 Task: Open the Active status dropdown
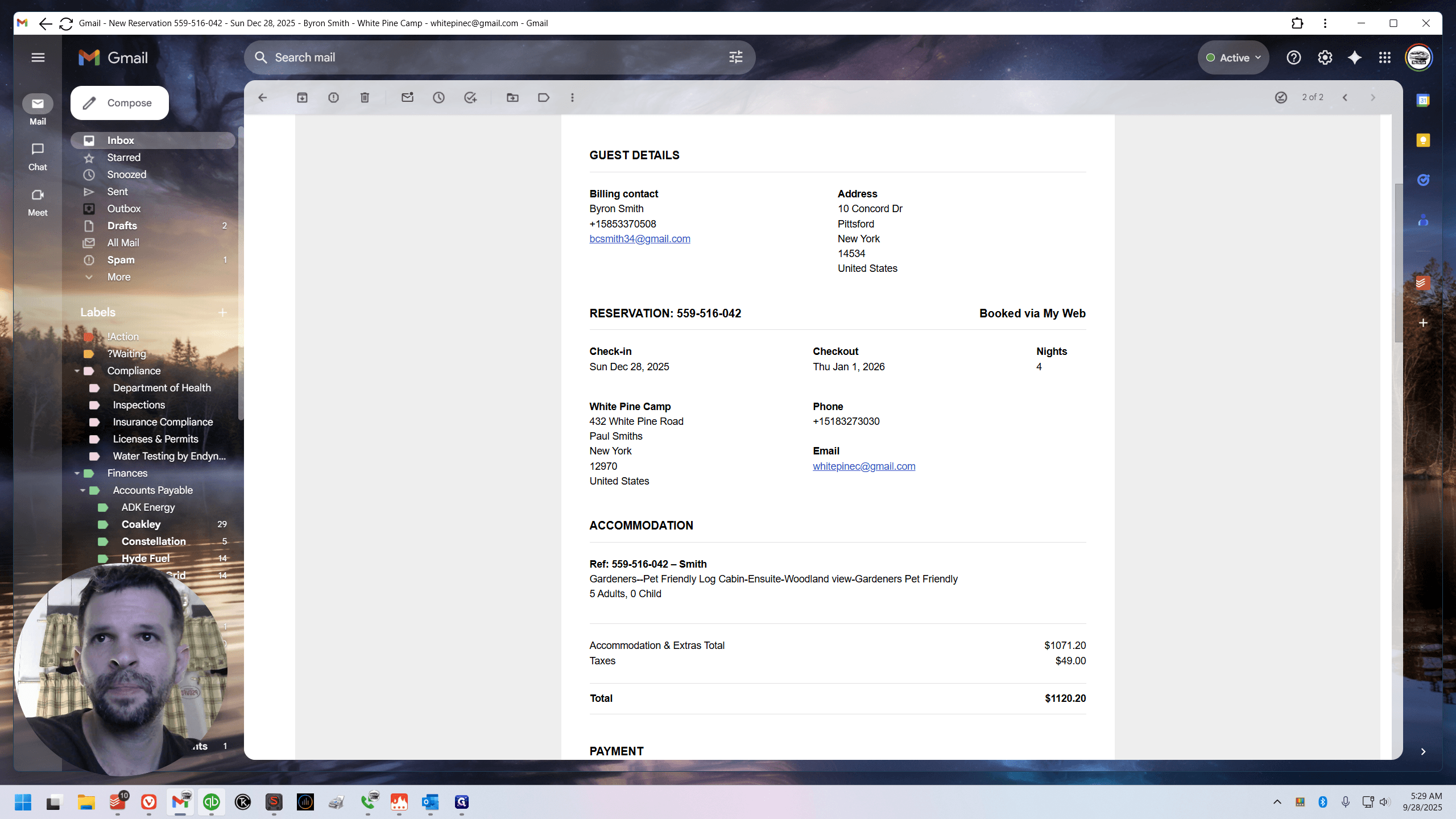point(1233,57)
